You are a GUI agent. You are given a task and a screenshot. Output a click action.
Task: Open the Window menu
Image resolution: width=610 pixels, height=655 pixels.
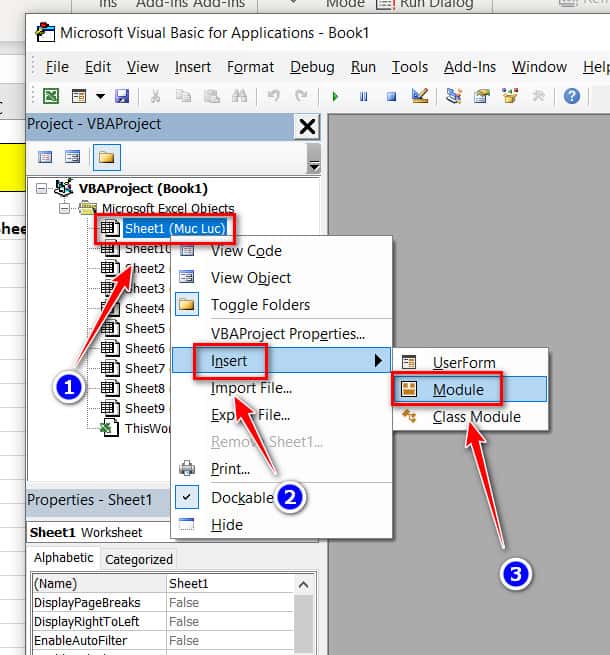pos(539,67)
